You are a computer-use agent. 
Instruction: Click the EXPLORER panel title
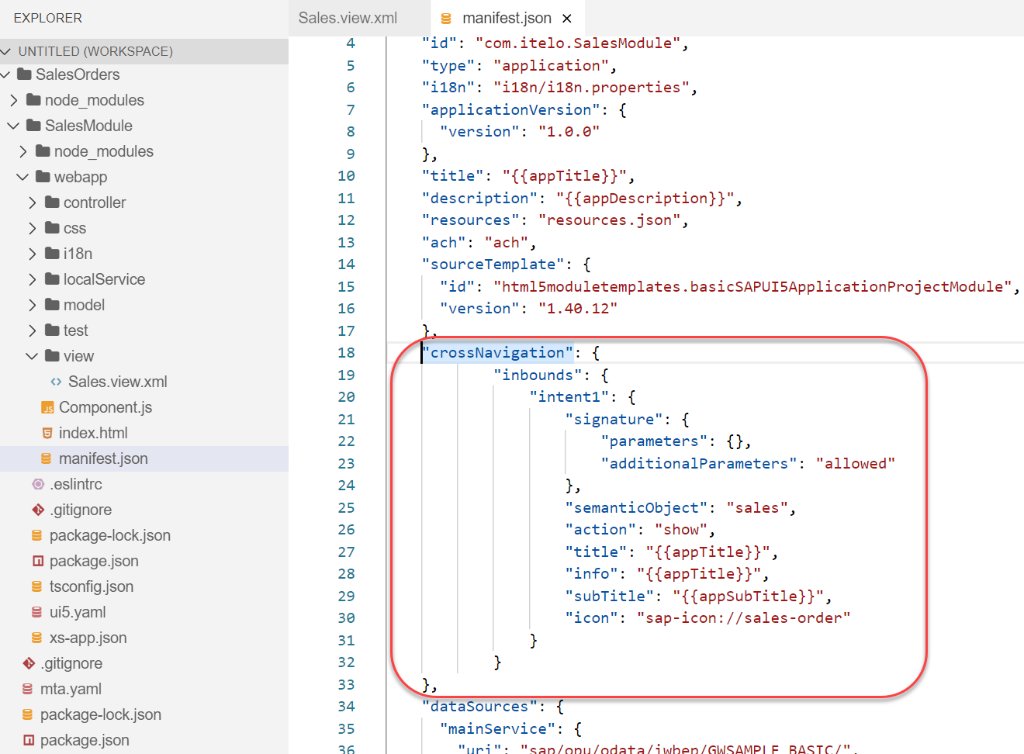point(48,18)
